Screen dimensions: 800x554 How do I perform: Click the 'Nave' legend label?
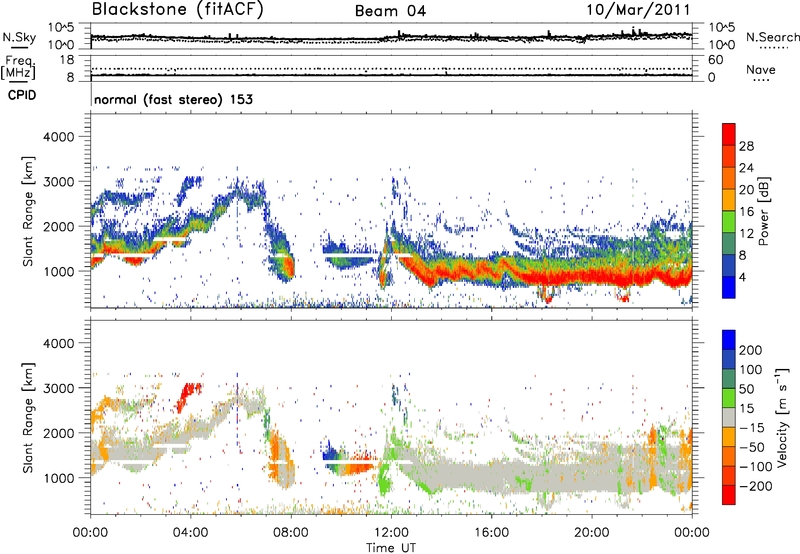click(760, 70)
